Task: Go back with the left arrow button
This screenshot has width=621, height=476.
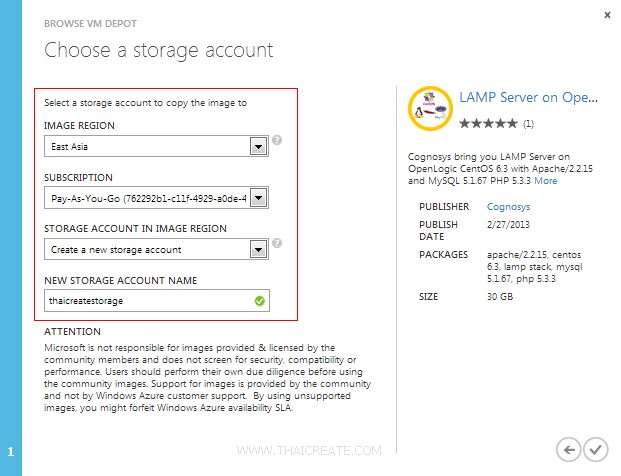Action: (x=570, y=449)
